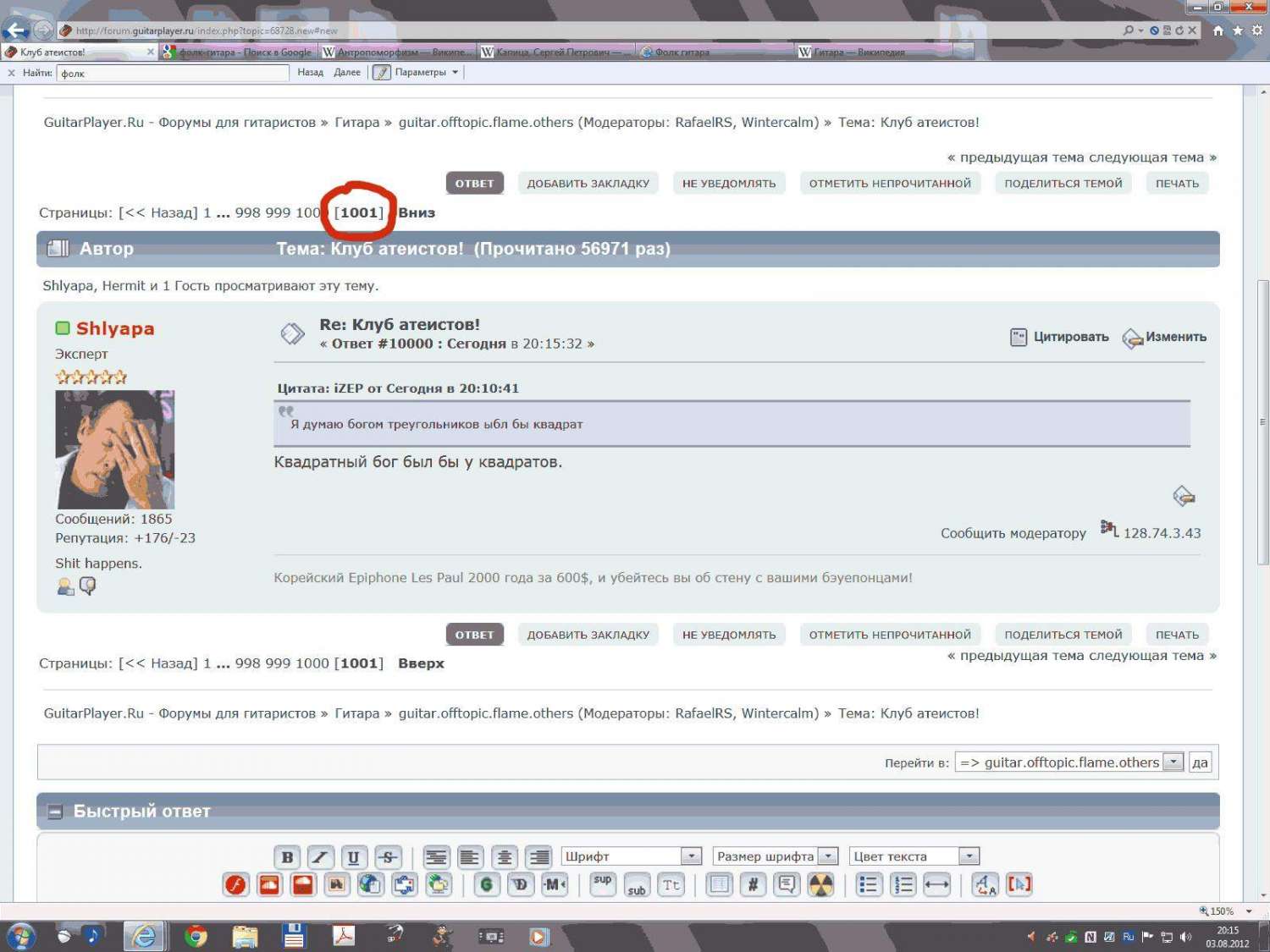This screenshot has width=1270, height=952.
Task: Go to page 999 in top pagination
Action: pyautogui.click(x=278, y=212)
